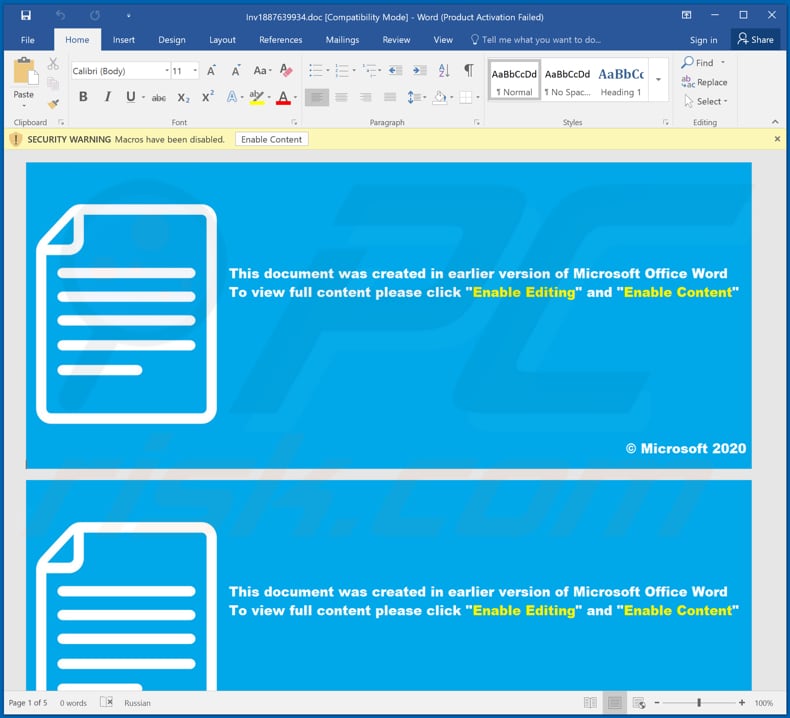Toggle Underline formatting
Viewport: 790px width, 718px height.
[x=130, y=97]
